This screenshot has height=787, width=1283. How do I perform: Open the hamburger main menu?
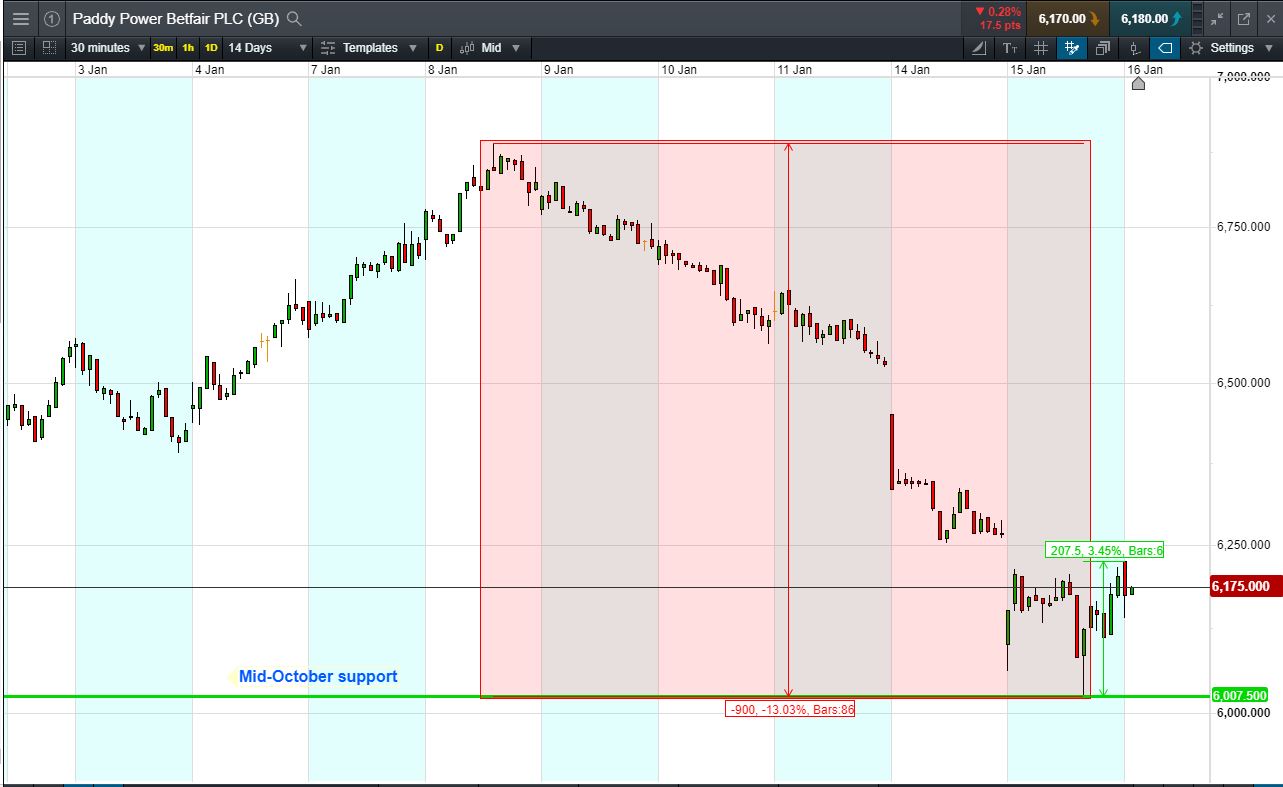(20, 18)
